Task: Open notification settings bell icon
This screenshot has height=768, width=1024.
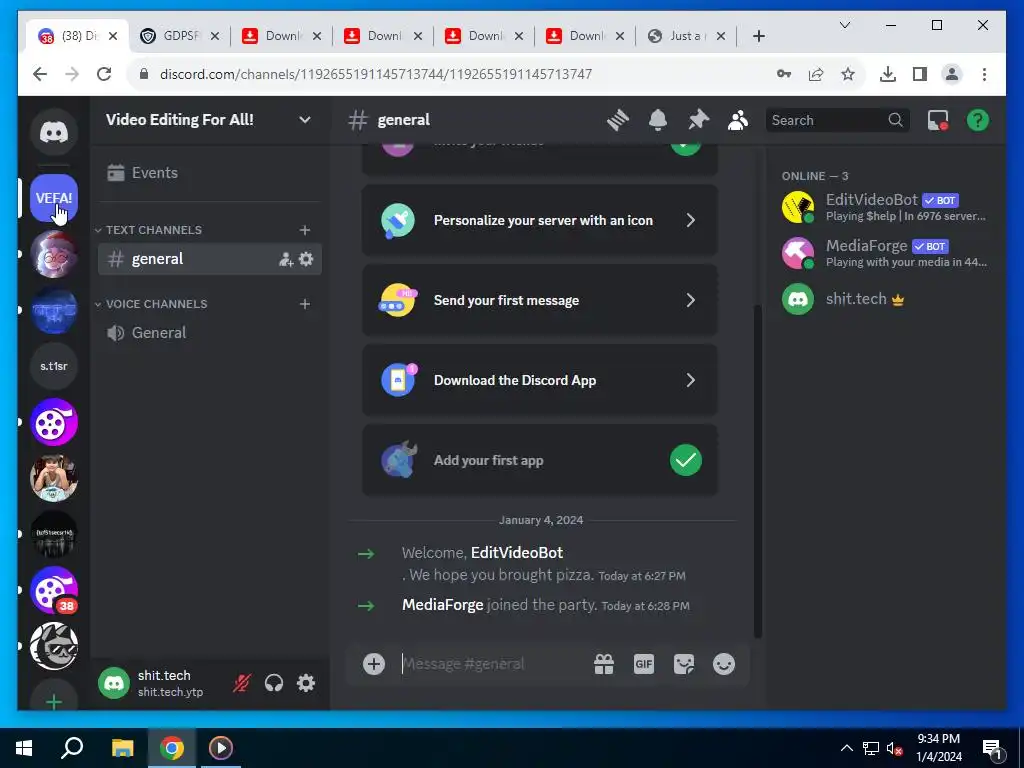Action: pos(658,120)
